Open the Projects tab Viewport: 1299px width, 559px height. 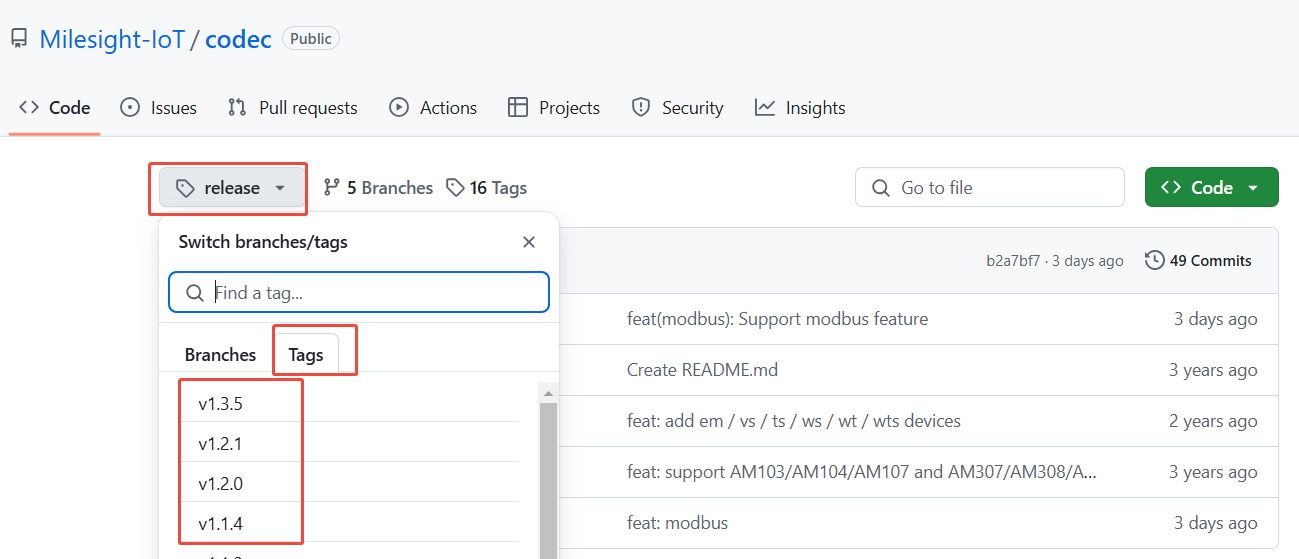click(x=554, y=107)
